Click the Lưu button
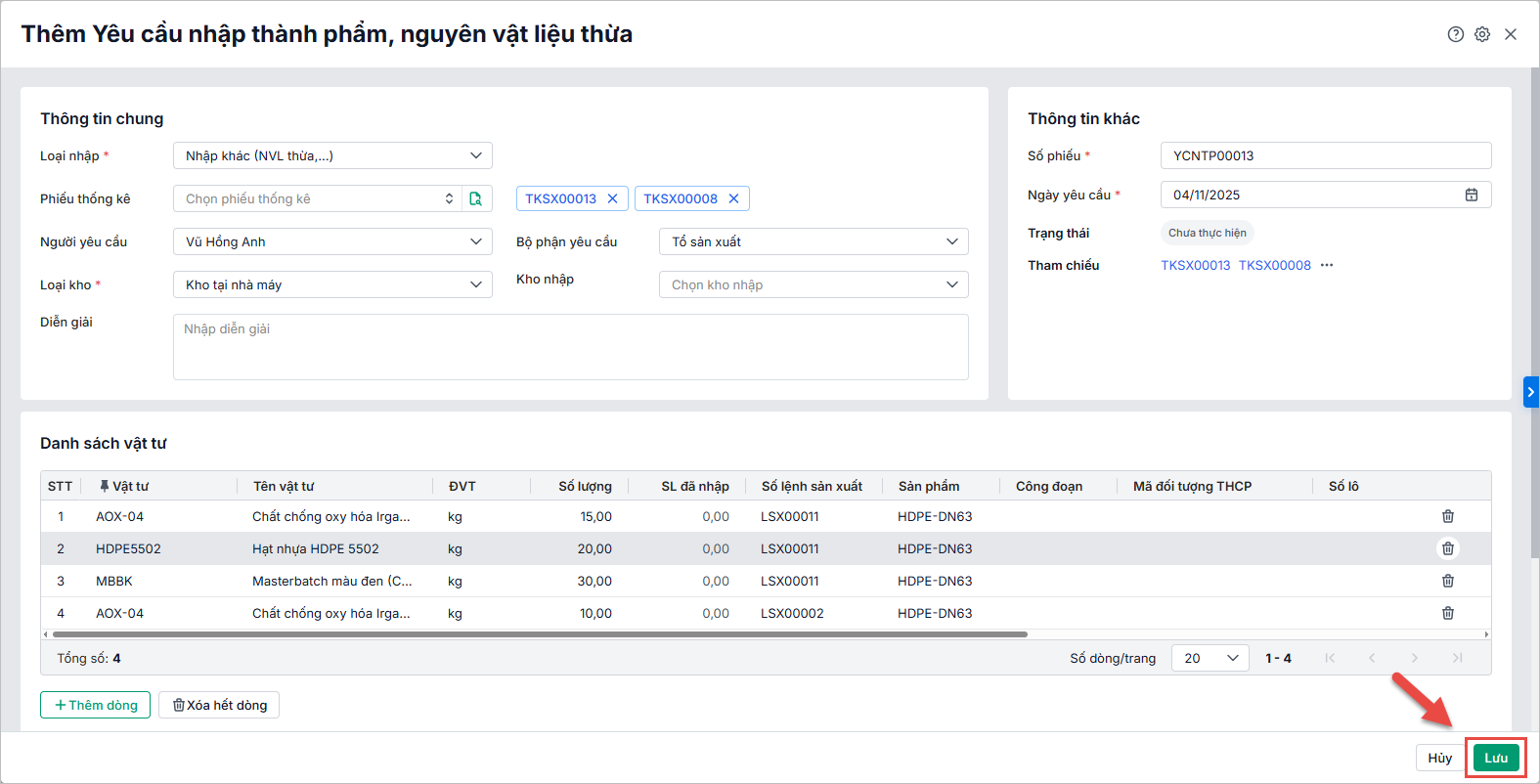1540x784 pixels. [x=1496, y=758]
